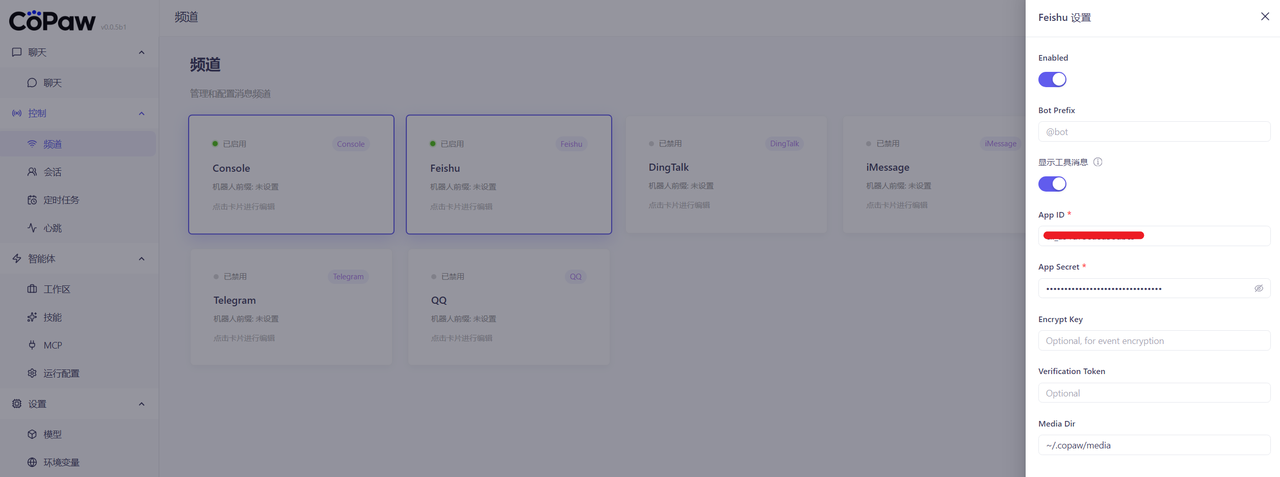Click the Console tag on its card
Image resolution: width=1280 pixels, height=477 pixels.
(351, 144)
